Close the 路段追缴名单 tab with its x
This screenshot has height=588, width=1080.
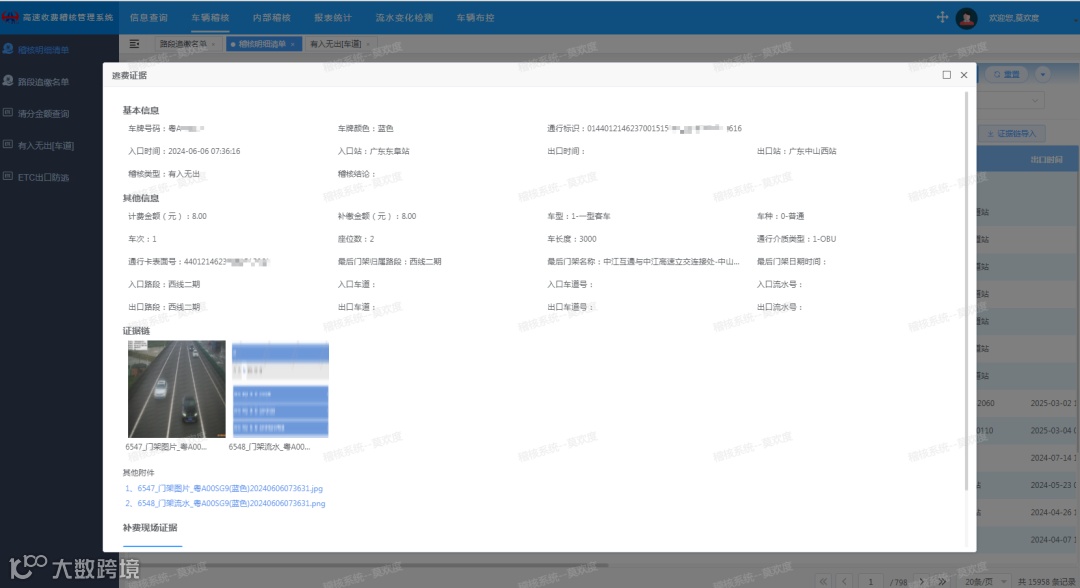[213, 45]
